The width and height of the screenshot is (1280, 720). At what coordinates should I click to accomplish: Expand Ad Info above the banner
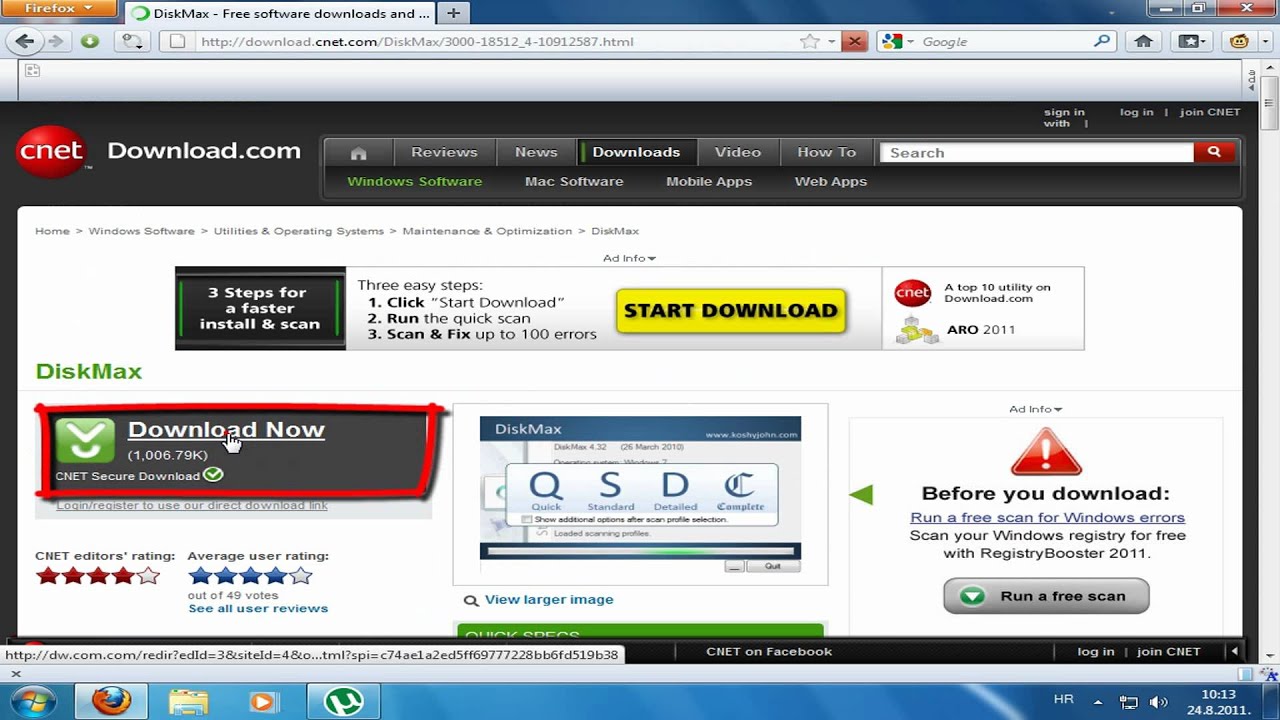(x=629, y=258)
